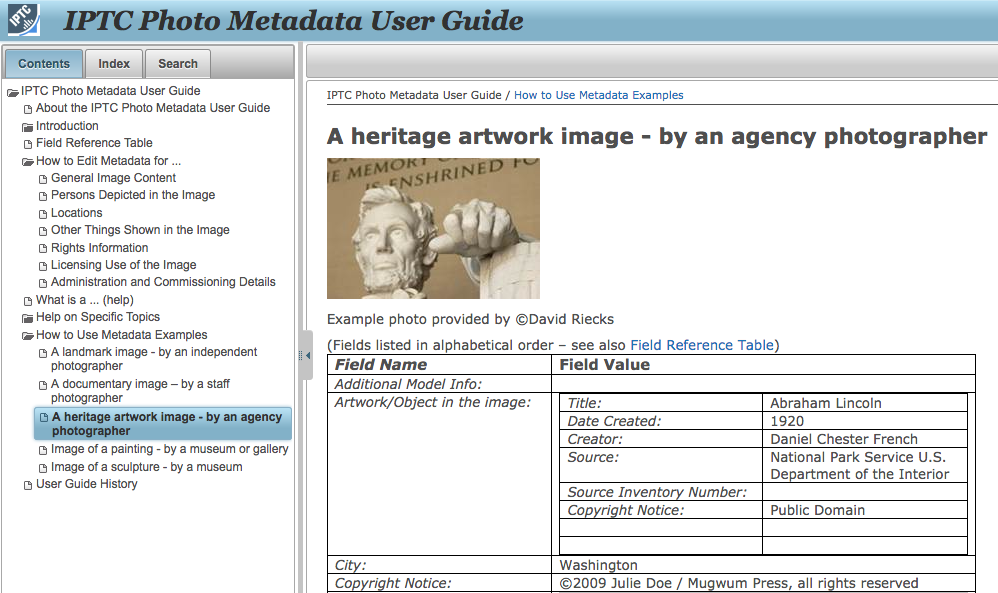Click the folder icon next to Help on Specific Topics
998x593 pixels.
[28, 317]
